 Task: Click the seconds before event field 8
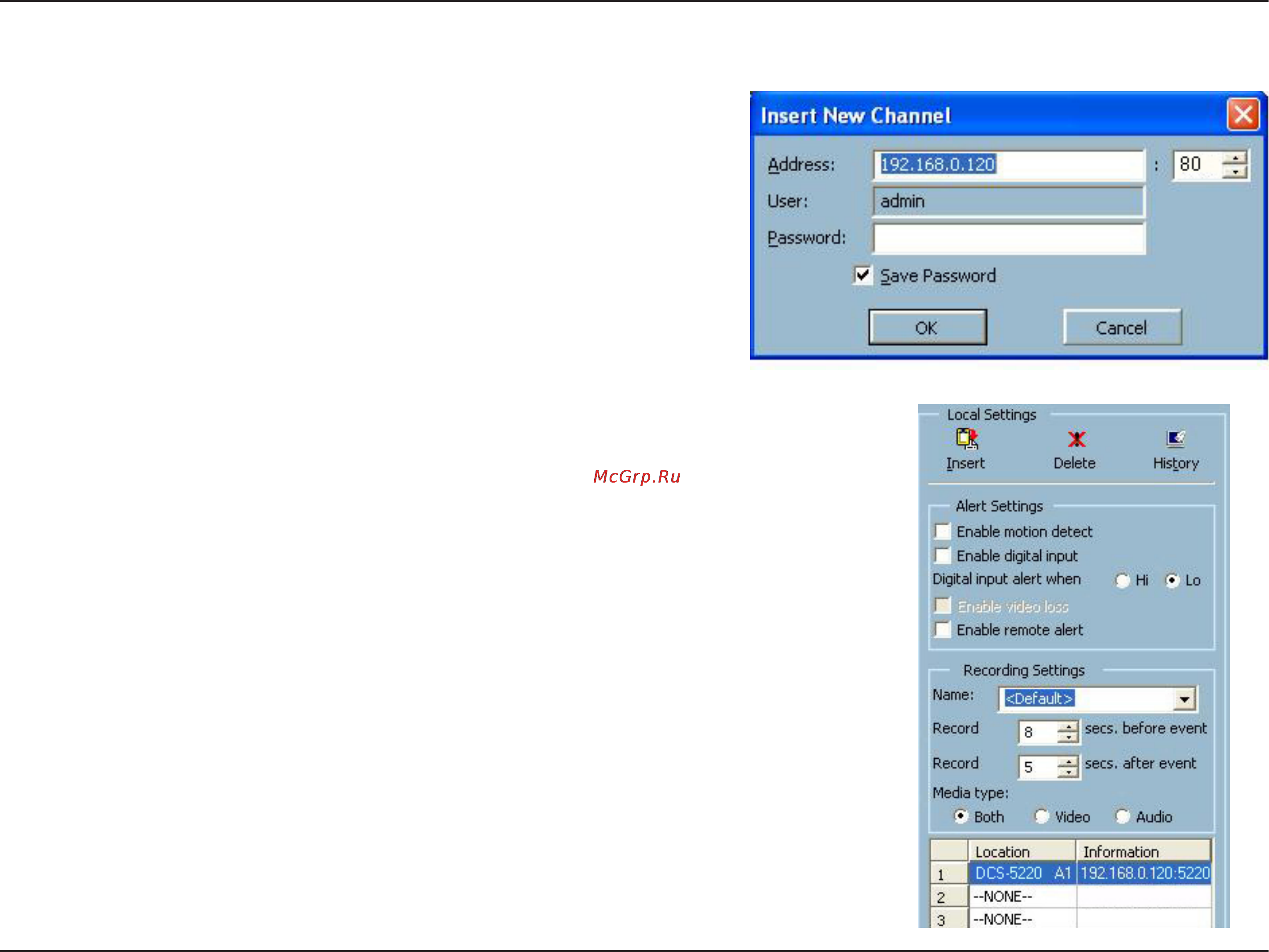(x=1038, y=732)
